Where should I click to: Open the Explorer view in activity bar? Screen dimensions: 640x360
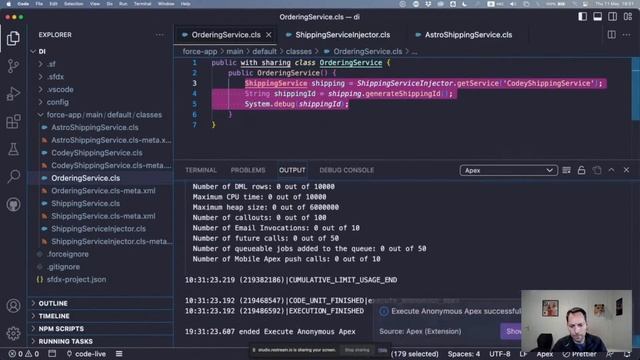coord(13,38)
